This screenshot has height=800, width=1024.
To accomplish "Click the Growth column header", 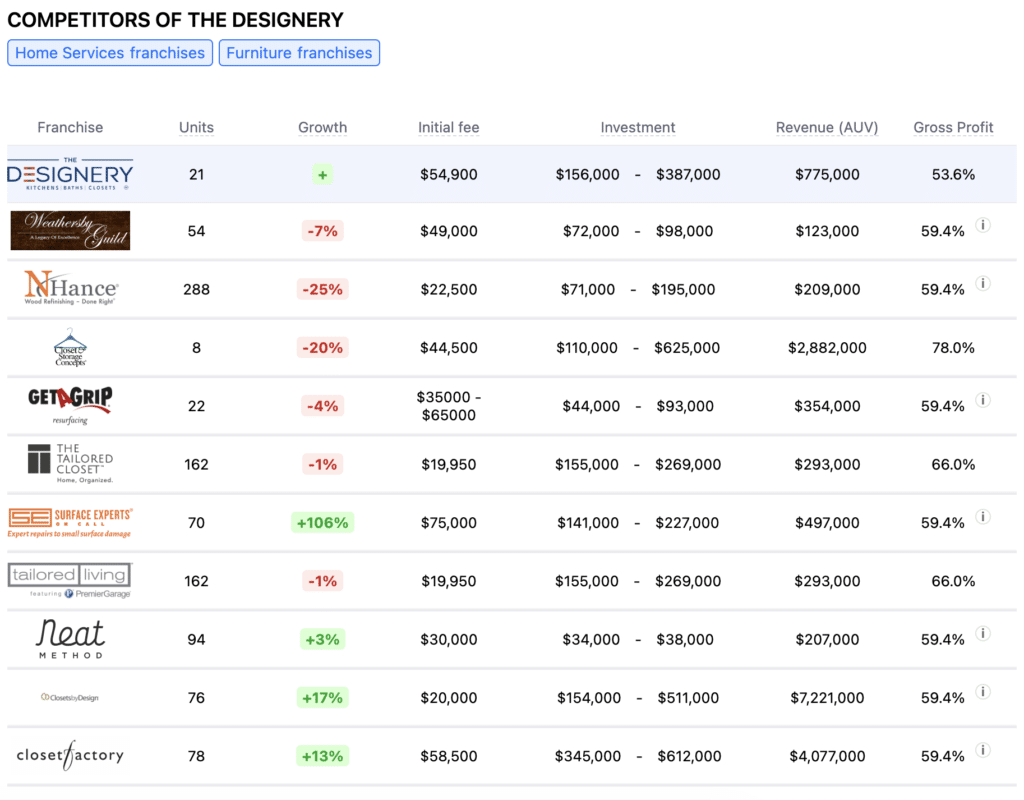I will click(x=323, y=127).
